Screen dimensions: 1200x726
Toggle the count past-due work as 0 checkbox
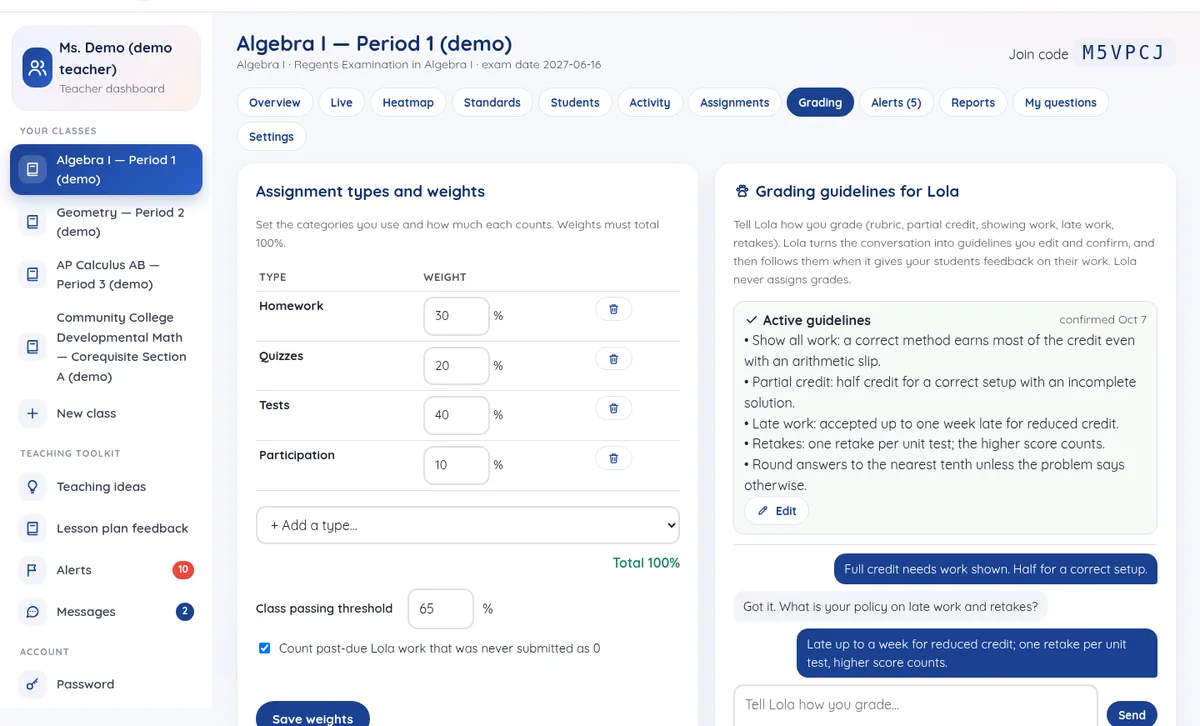pyautogui.click(x=264, y=648)
